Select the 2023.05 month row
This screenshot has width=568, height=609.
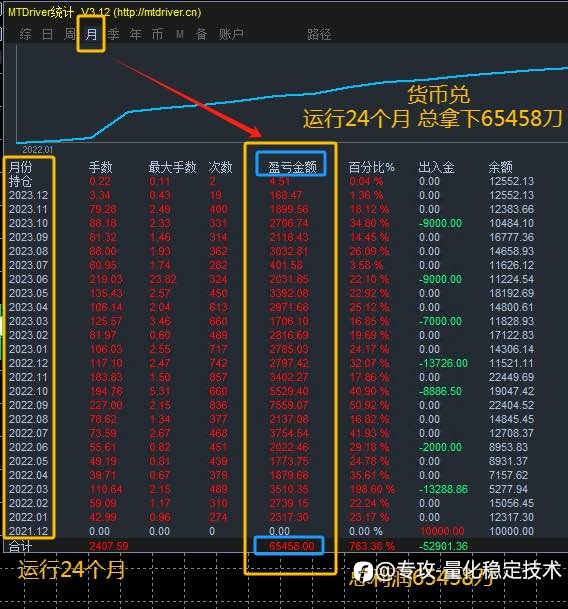(271, 293)
